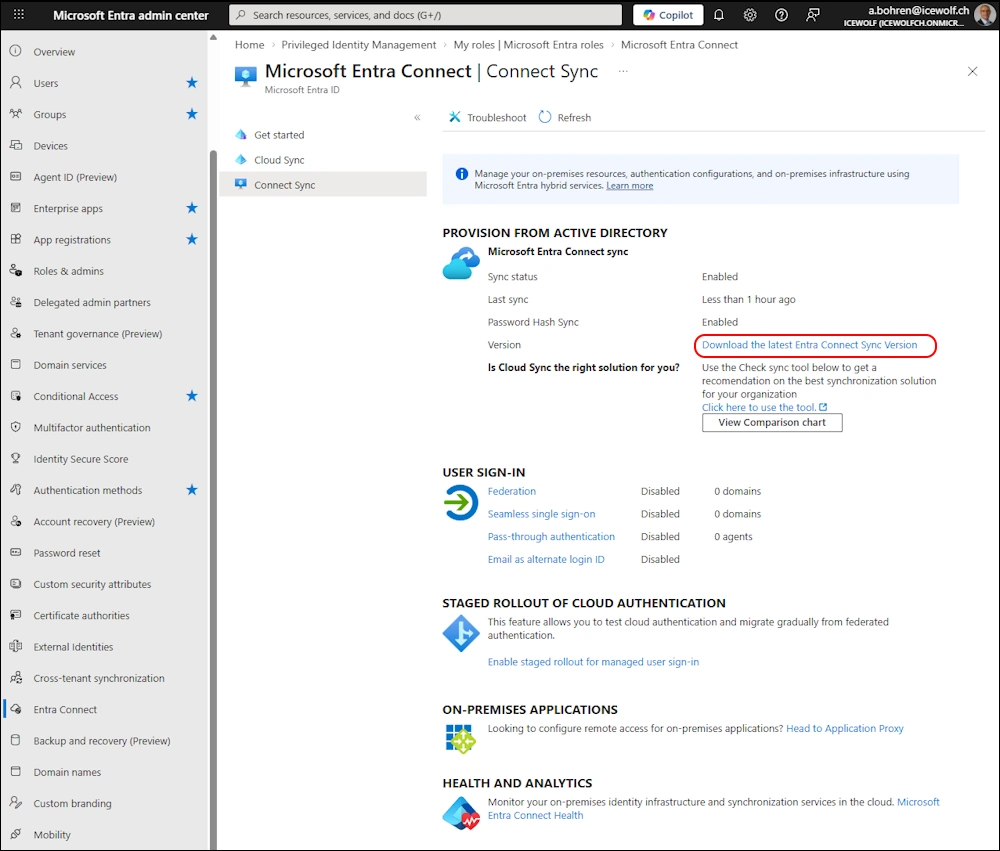Launch Copilot from the top bar
This screenshot has width=1000, height=851.
tap(668, 15)
